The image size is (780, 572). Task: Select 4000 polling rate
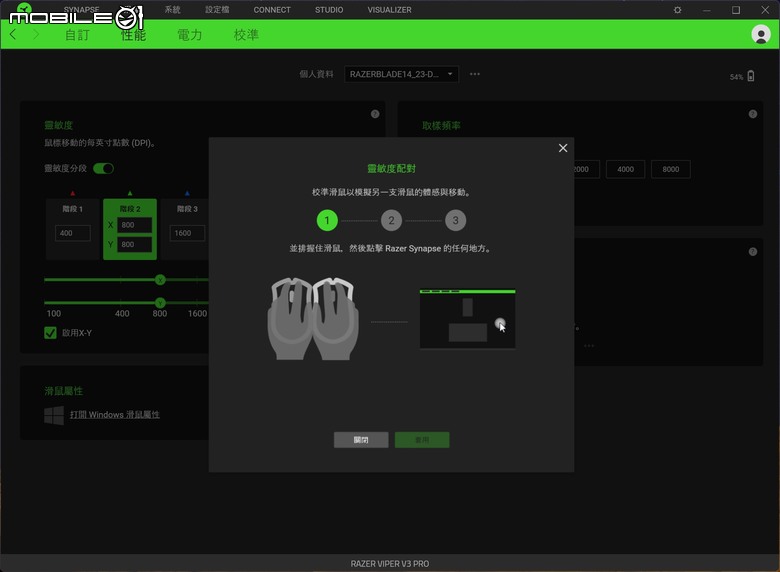click(625, 169)
